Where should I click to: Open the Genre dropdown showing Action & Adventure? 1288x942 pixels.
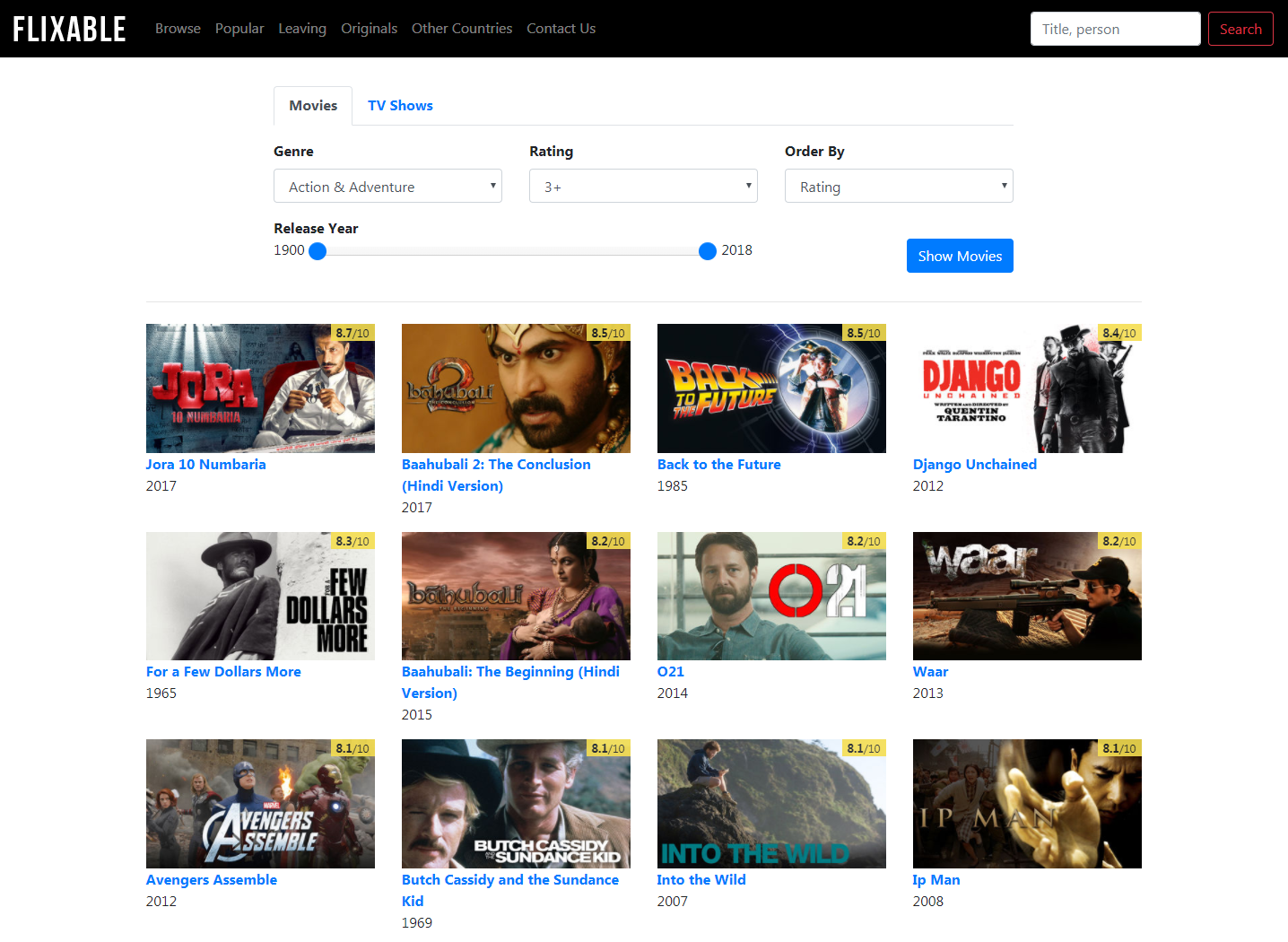click(x=387, y=186)
